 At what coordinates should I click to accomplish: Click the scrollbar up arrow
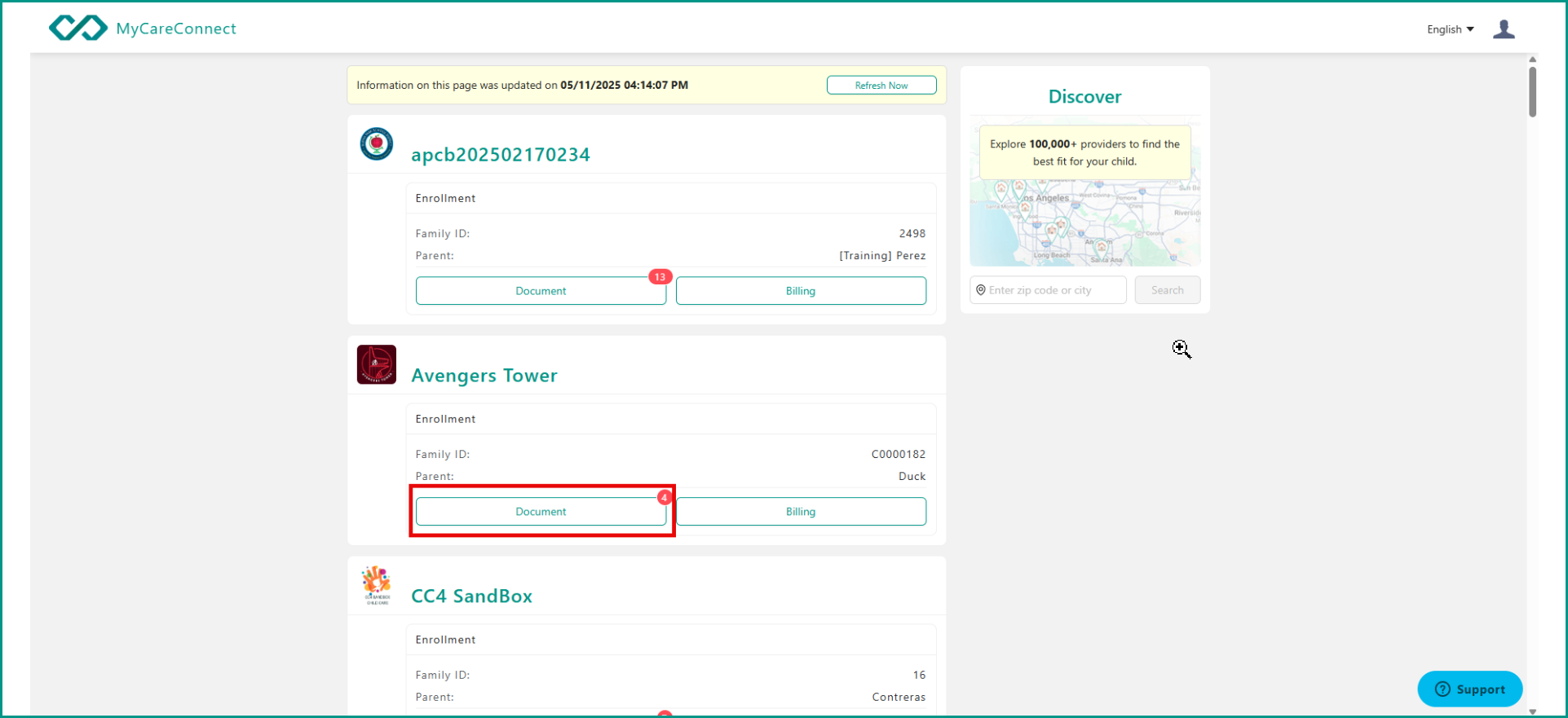(x=1532, y=59)
